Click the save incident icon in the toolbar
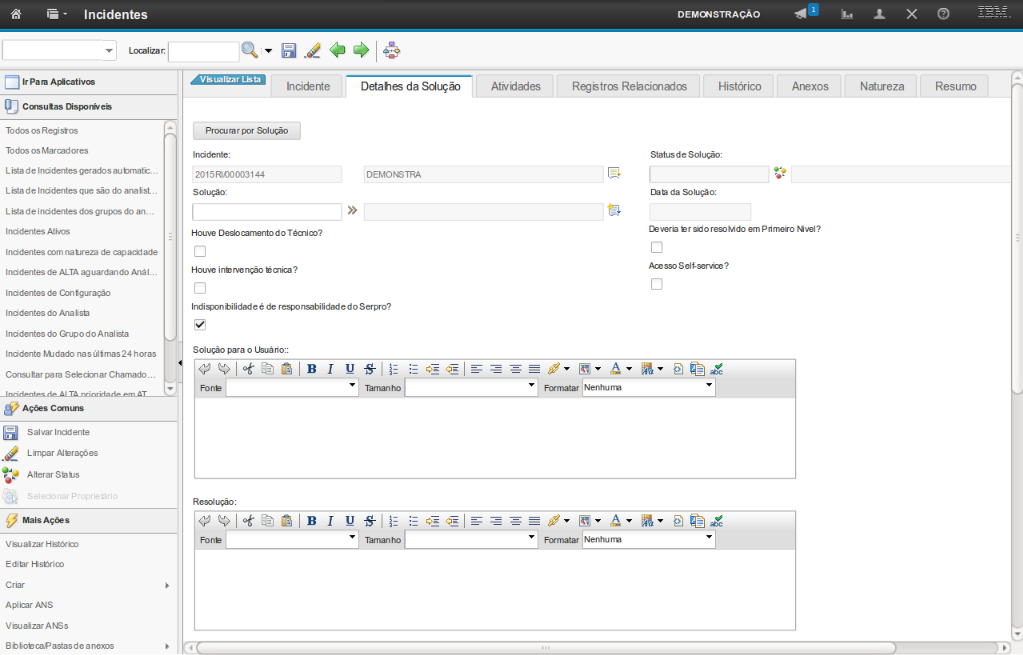Viewport: 1023px width, 655px height. point(289,50)
